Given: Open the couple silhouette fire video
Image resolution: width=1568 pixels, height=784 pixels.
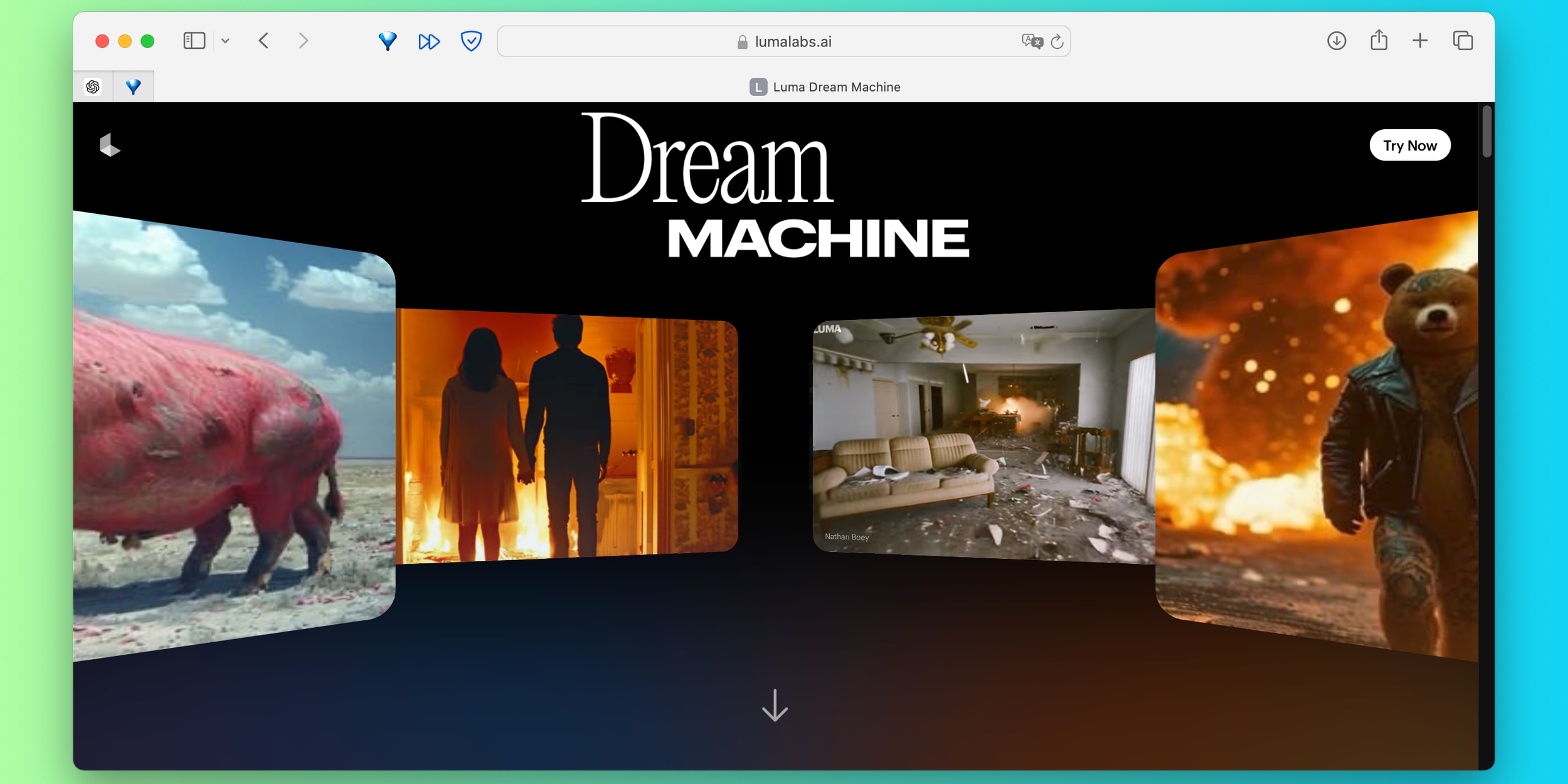Looking at the screenshot, I should [567, 436].
